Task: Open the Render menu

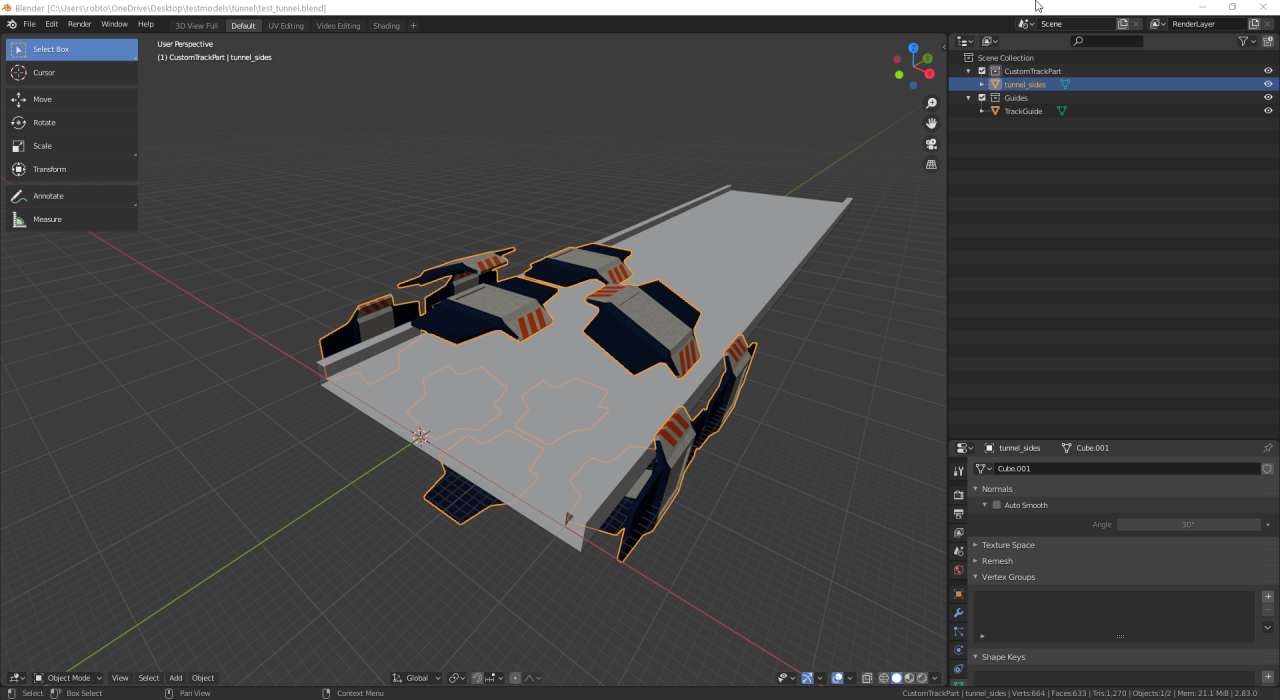Action: (80, 24)
